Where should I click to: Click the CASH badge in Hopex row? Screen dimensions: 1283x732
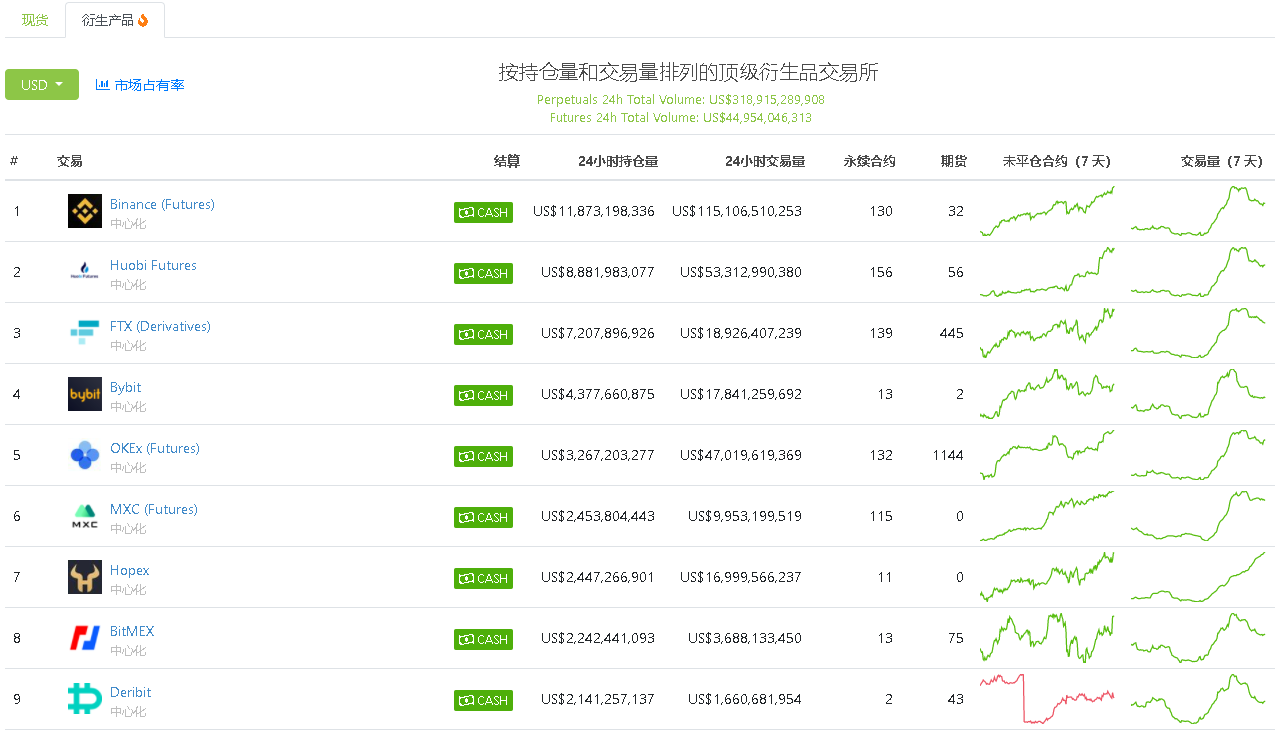point(483,578)
